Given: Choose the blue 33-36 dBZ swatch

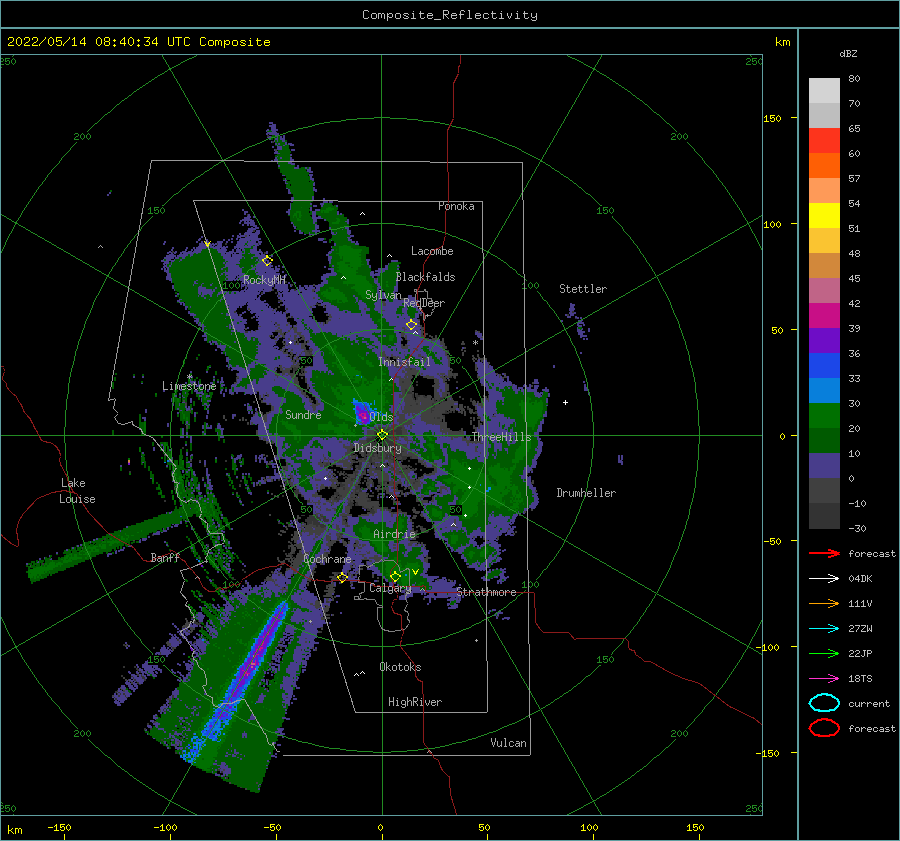Looking at the screenshot, I should coord(824,365).
